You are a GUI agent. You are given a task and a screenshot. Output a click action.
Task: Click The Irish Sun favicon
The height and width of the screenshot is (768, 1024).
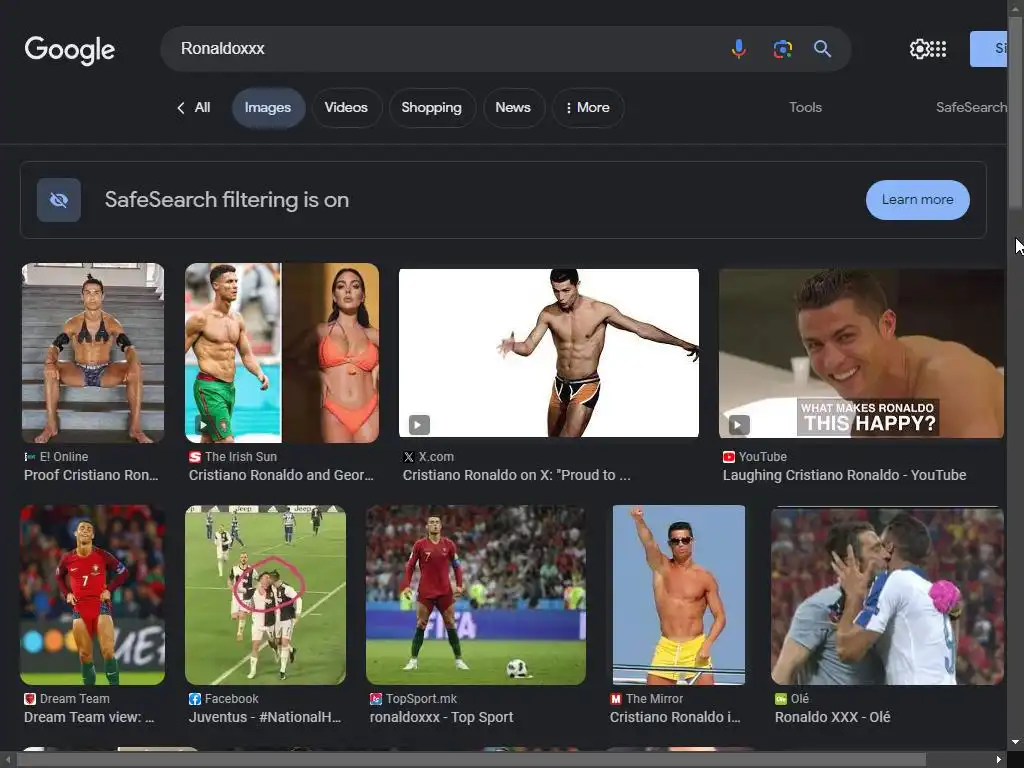pyautogui.click(x=195, y=456)
